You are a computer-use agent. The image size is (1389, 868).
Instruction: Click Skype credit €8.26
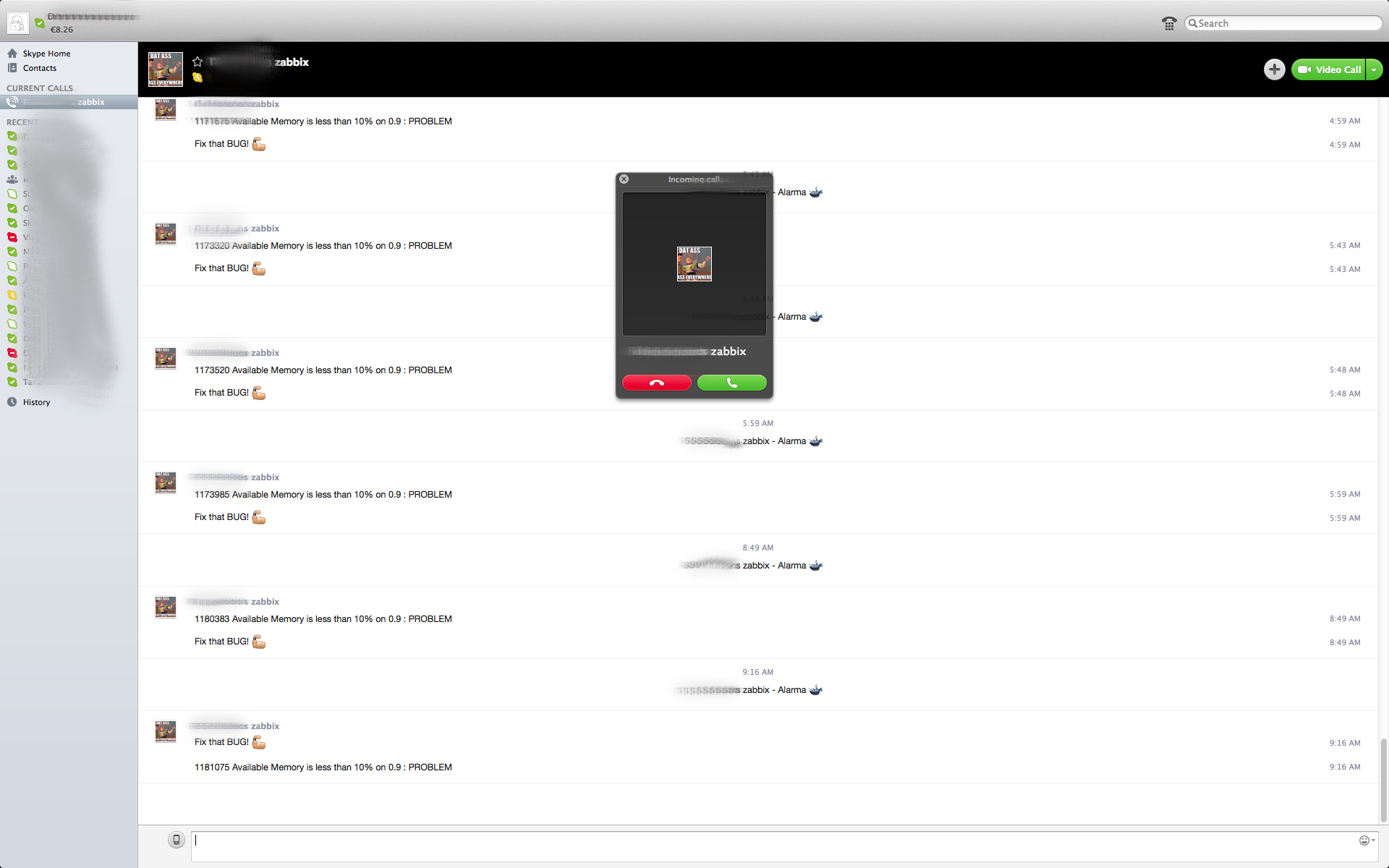click(61, 30)
